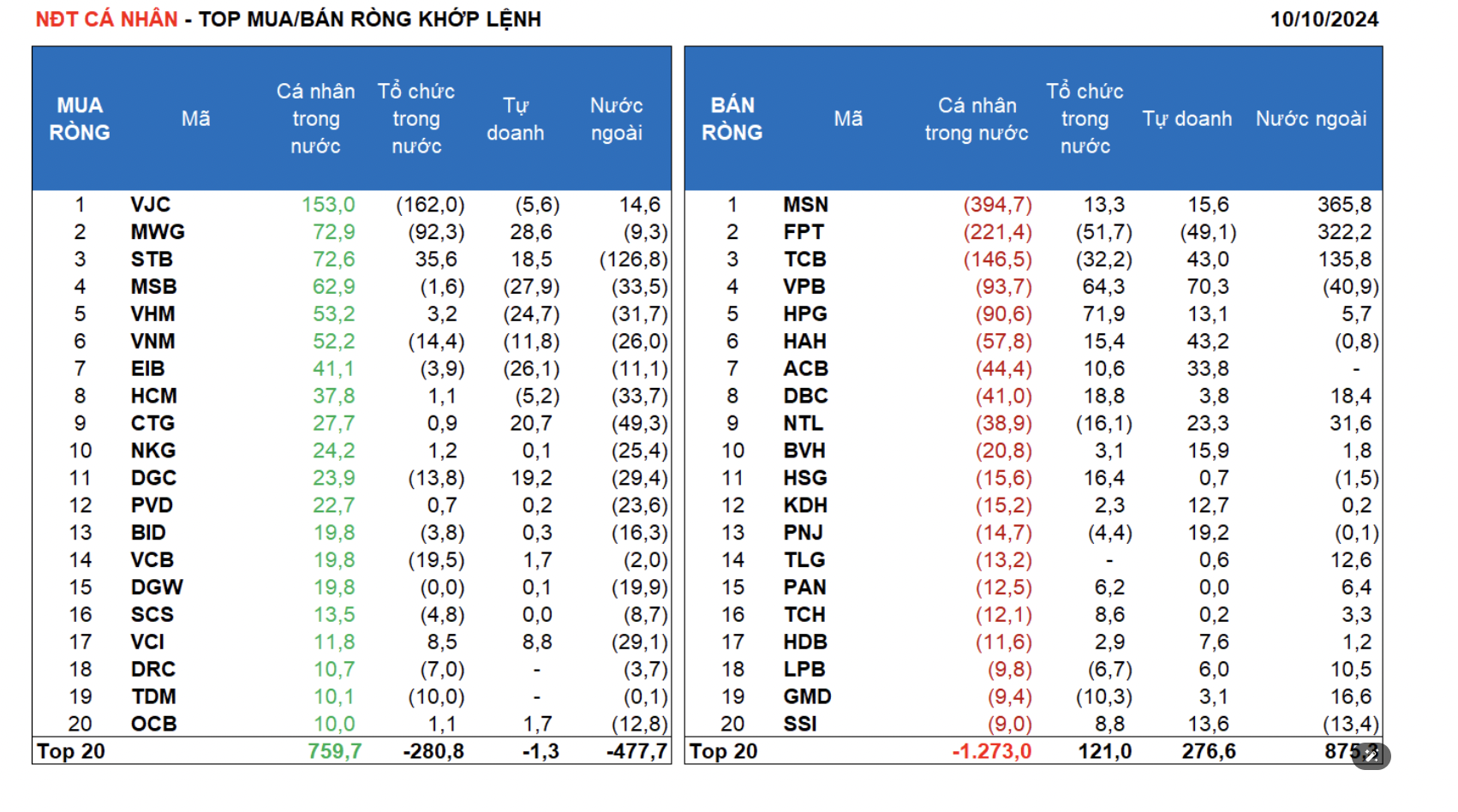Click the HPG ticker symbol
This screenshot has width=1458, height=812.
pos(805,314)
